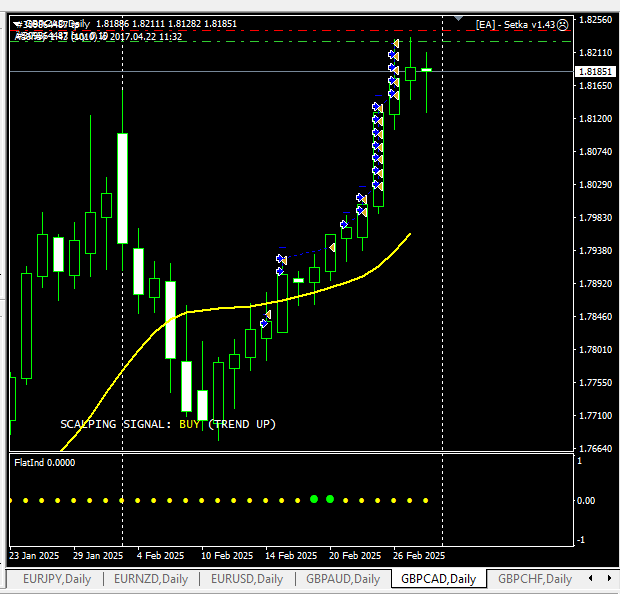
Task: Click the yellow 'BUY' signal word
Action: click(x=189, y=424)
